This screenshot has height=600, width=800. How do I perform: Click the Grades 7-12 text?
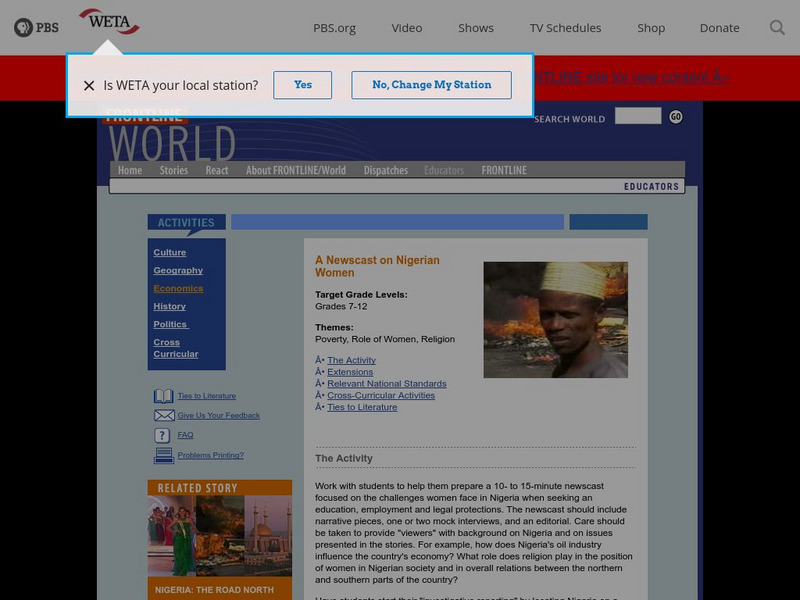click(x=341, y=307)
